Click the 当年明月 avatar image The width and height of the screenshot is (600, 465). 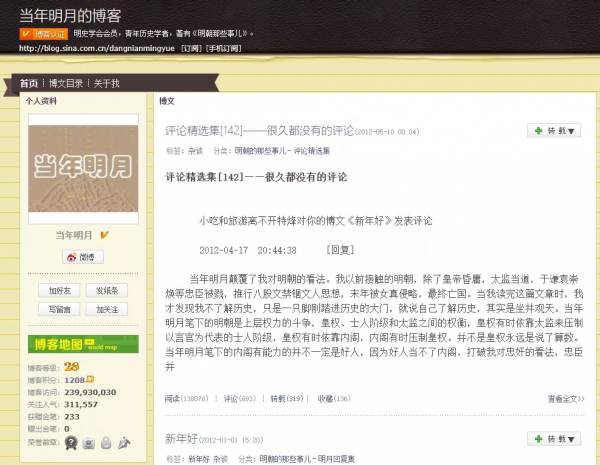pyautogui.click(x=83, y=168)
